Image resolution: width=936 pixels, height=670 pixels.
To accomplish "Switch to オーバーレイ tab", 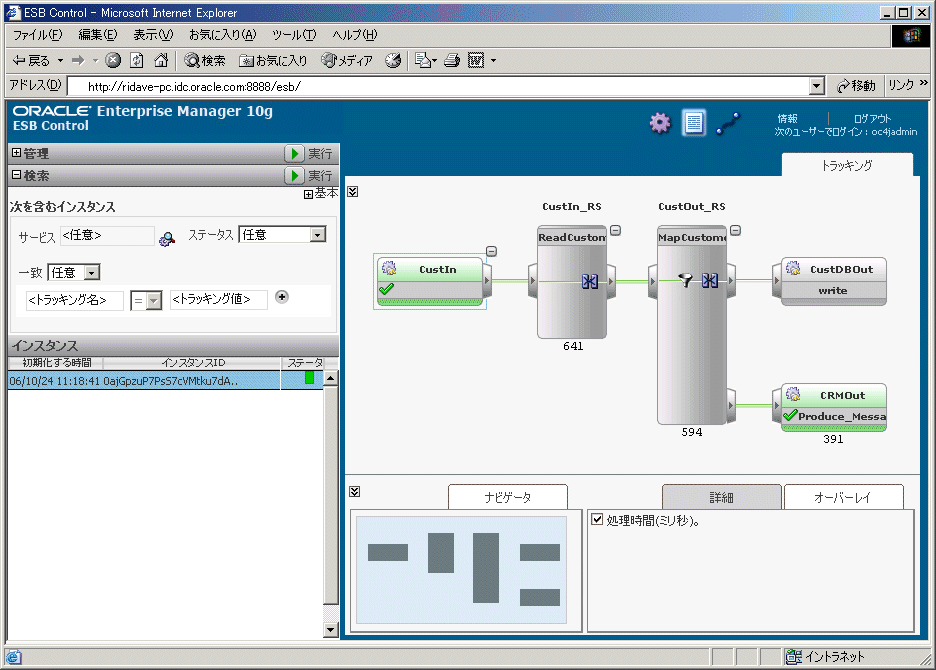I will (x=843, y=497).
